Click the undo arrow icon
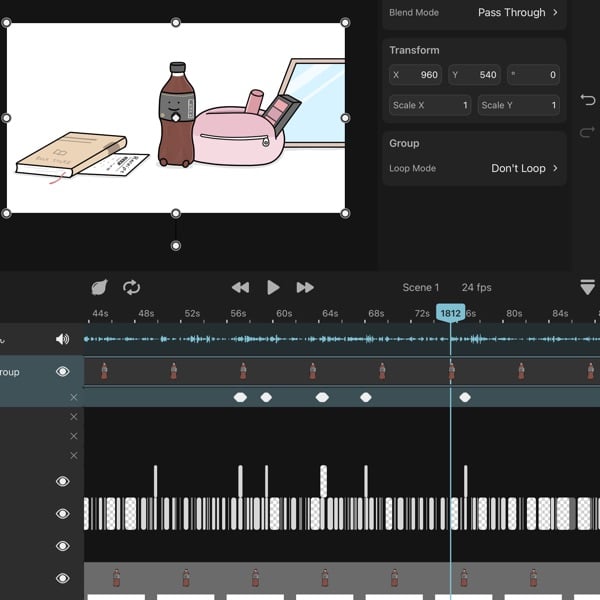This screenshot has width=600, height=600. pos(588,100)
